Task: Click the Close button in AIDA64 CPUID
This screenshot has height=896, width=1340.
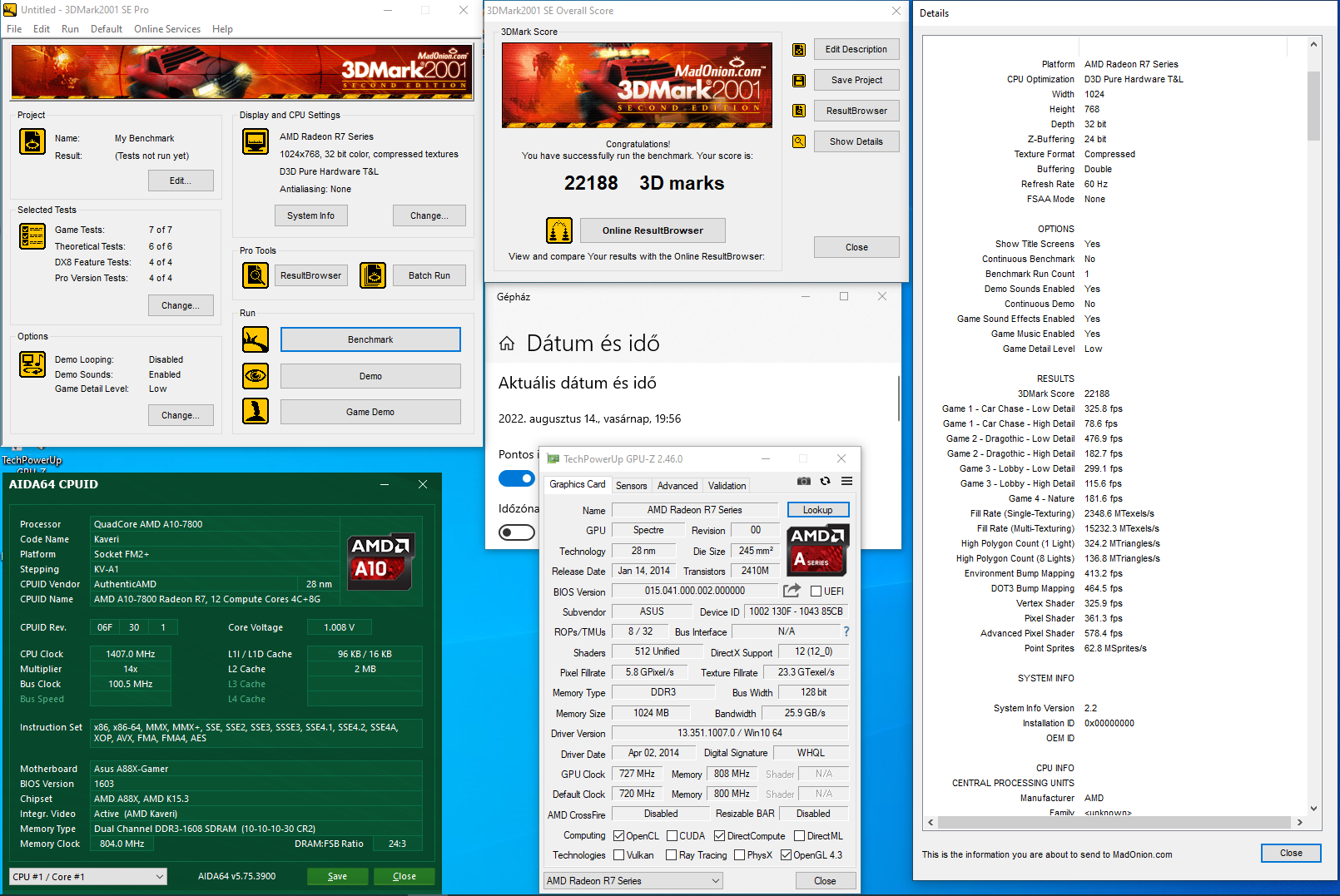Action: (x=404, y=876)
